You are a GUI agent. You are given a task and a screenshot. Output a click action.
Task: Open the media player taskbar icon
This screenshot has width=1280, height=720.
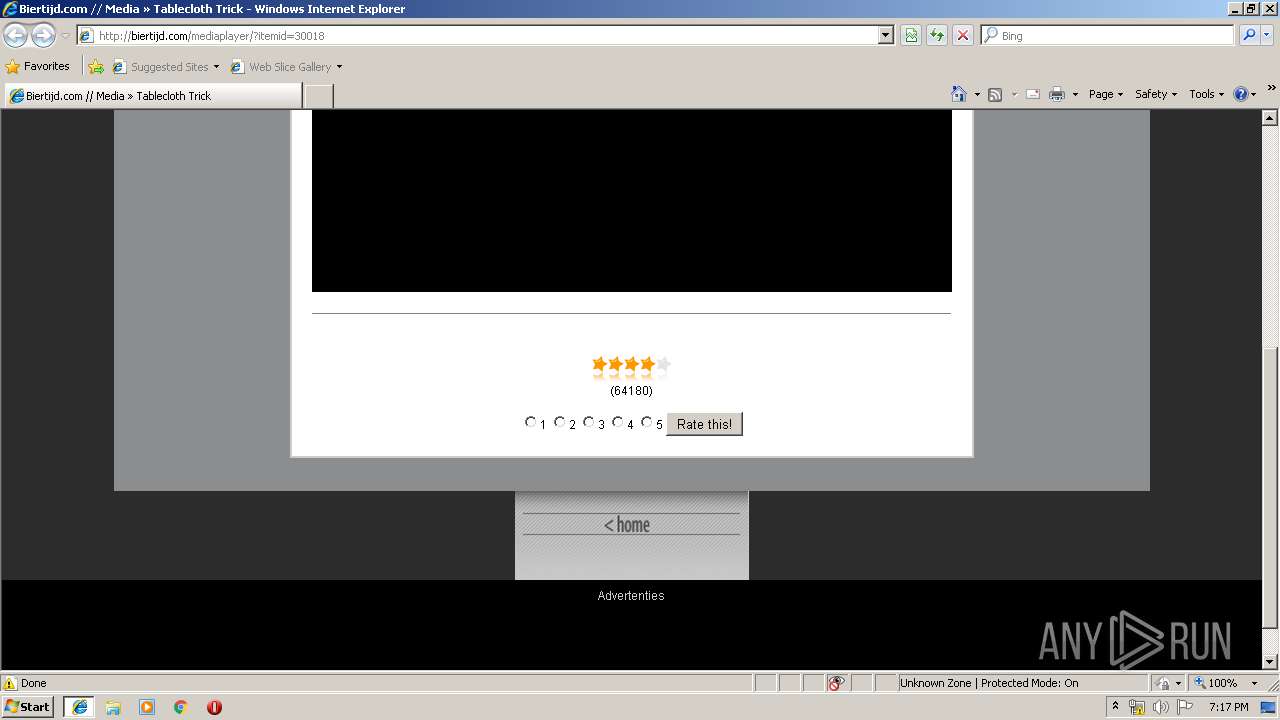147,707
